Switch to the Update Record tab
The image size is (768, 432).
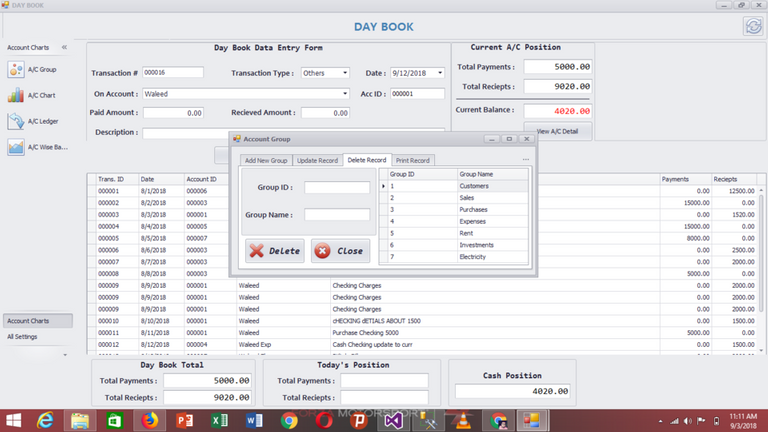click(317, 160)
